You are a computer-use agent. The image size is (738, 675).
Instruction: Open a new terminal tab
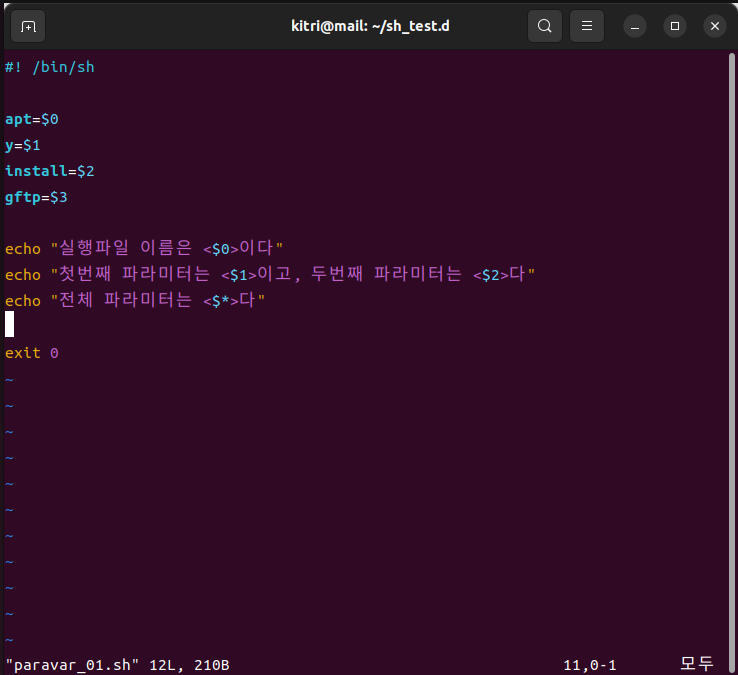[28, 26]
